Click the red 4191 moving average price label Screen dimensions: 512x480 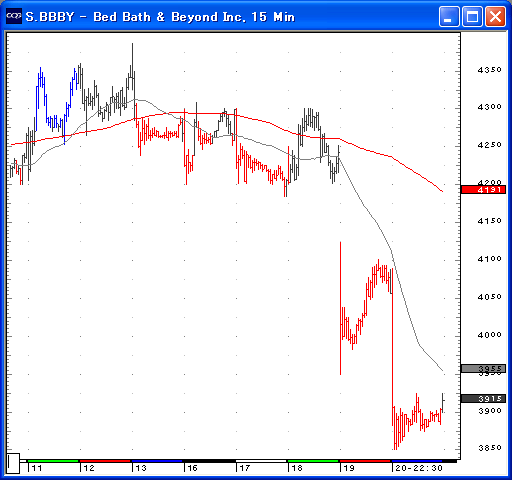[x=483, y=190]
